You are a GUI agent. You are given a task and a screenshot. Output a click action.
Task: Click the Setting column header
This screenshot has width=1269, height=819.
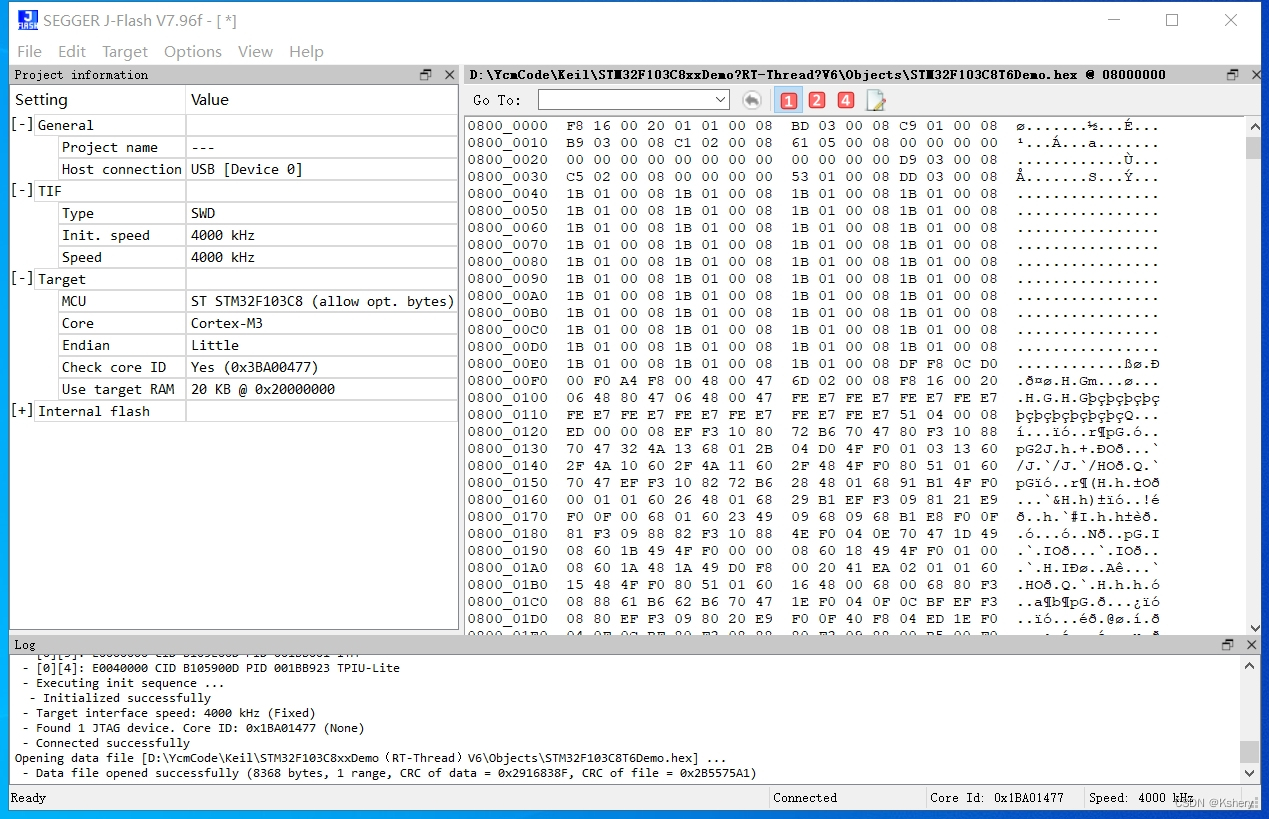click(x=98, y=100)
